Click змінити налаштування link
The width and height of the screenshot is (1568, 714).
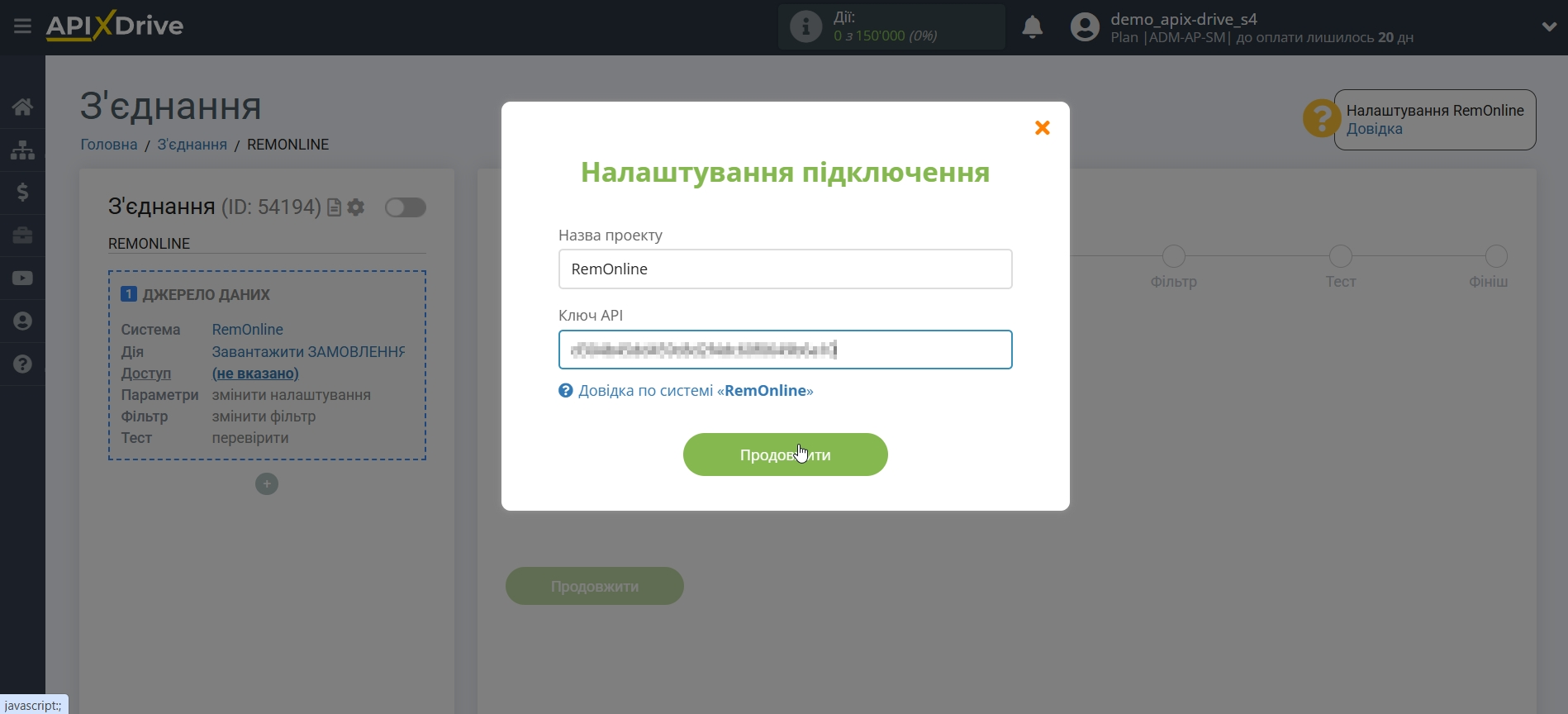click(x=291, y=395)
